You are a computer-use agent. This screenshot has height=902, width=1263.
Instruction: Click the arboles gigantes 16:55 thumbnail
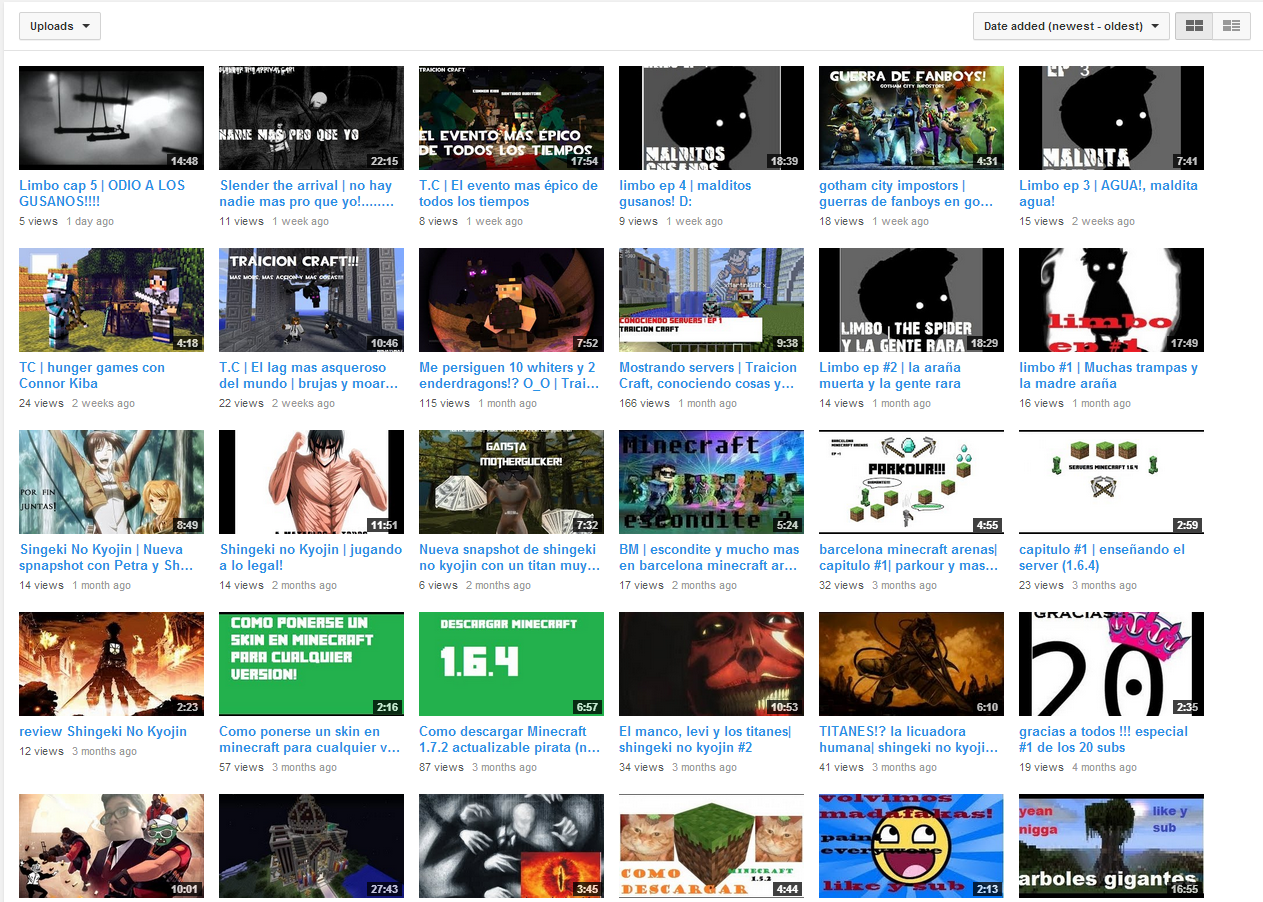click(x=1111, y=846)
